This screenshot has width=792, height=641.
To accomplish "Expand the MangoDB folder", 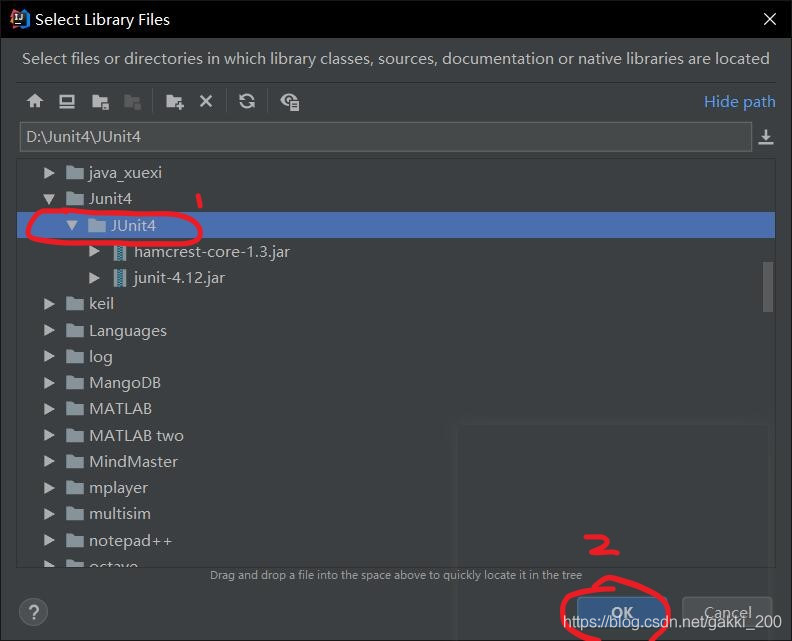I will tap(49, 382).
